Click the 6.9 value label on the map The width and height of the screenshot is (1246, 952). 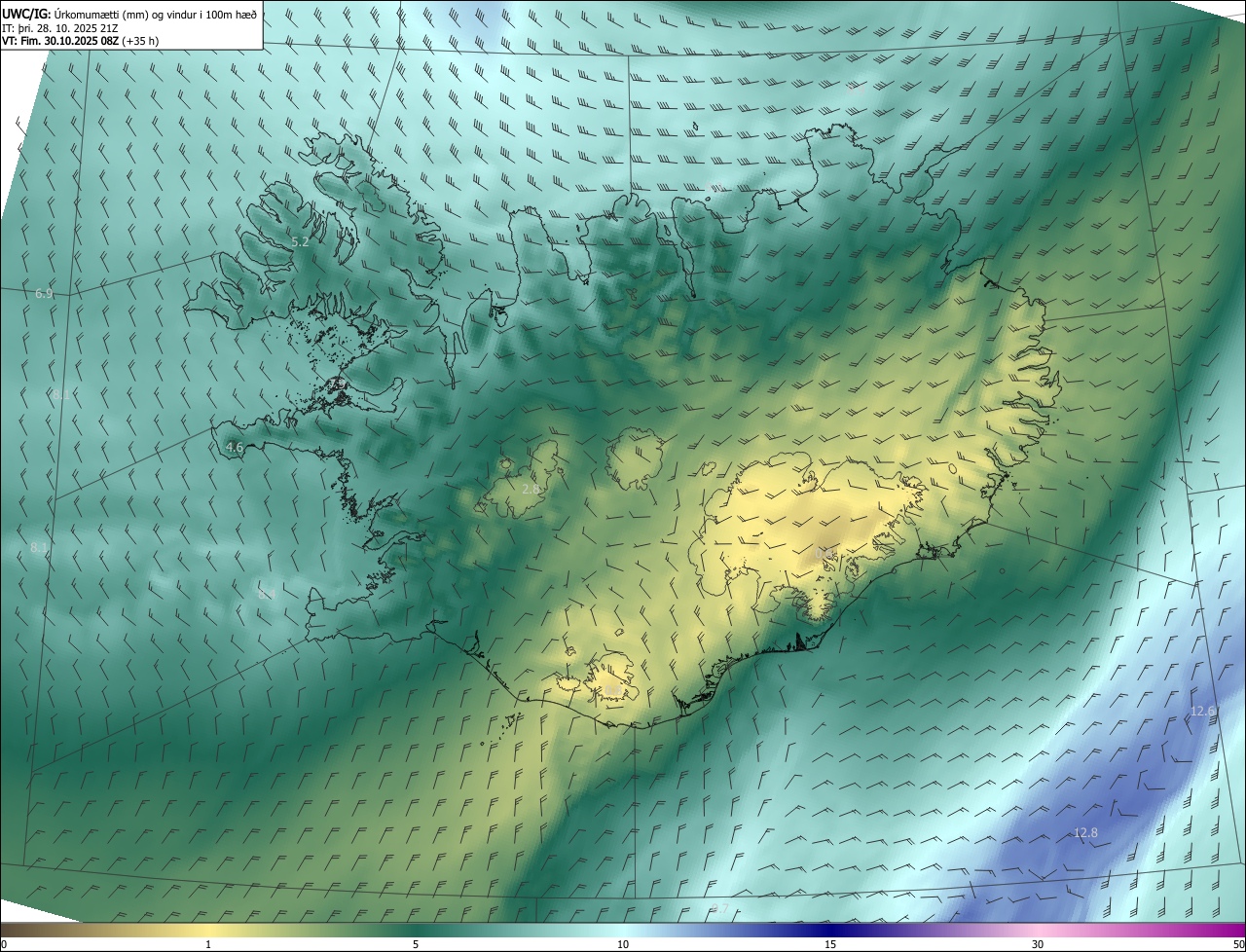44,293
